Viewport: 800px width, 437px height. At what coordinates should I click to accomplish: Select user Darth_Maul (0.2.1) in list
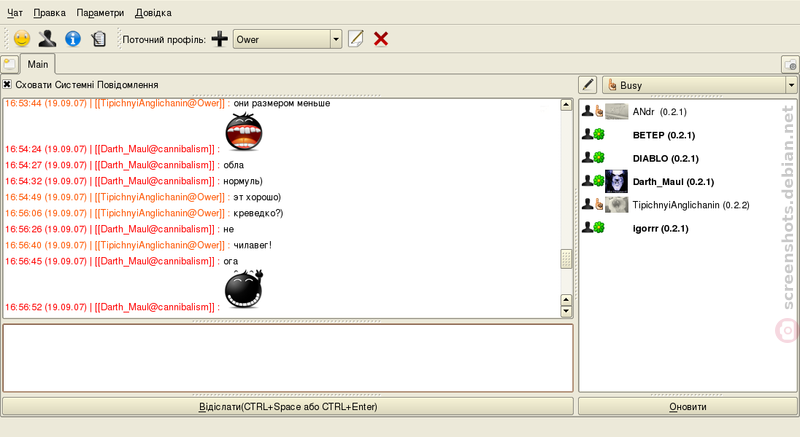pos(673,182)
